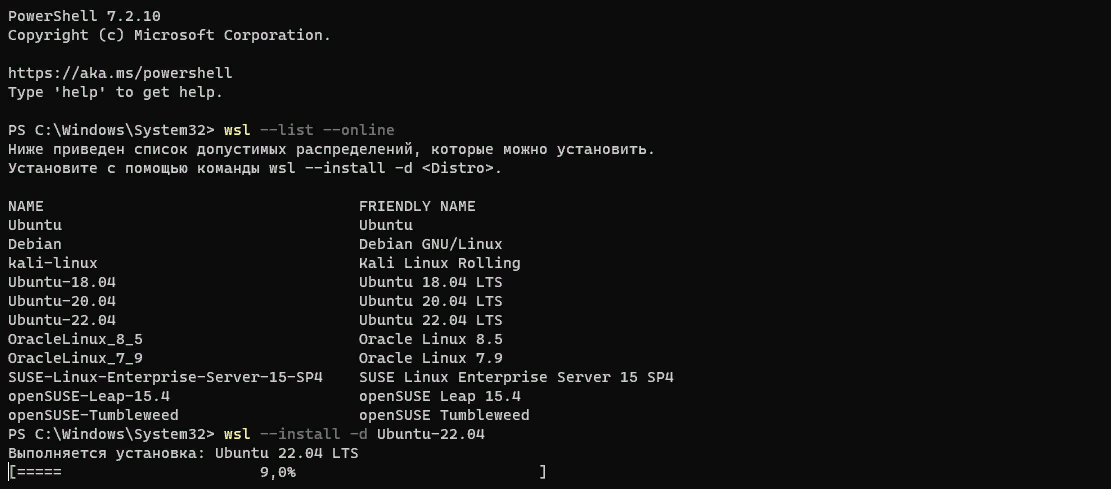Click the OracleLinux_8_5 entry

(75, 339)
